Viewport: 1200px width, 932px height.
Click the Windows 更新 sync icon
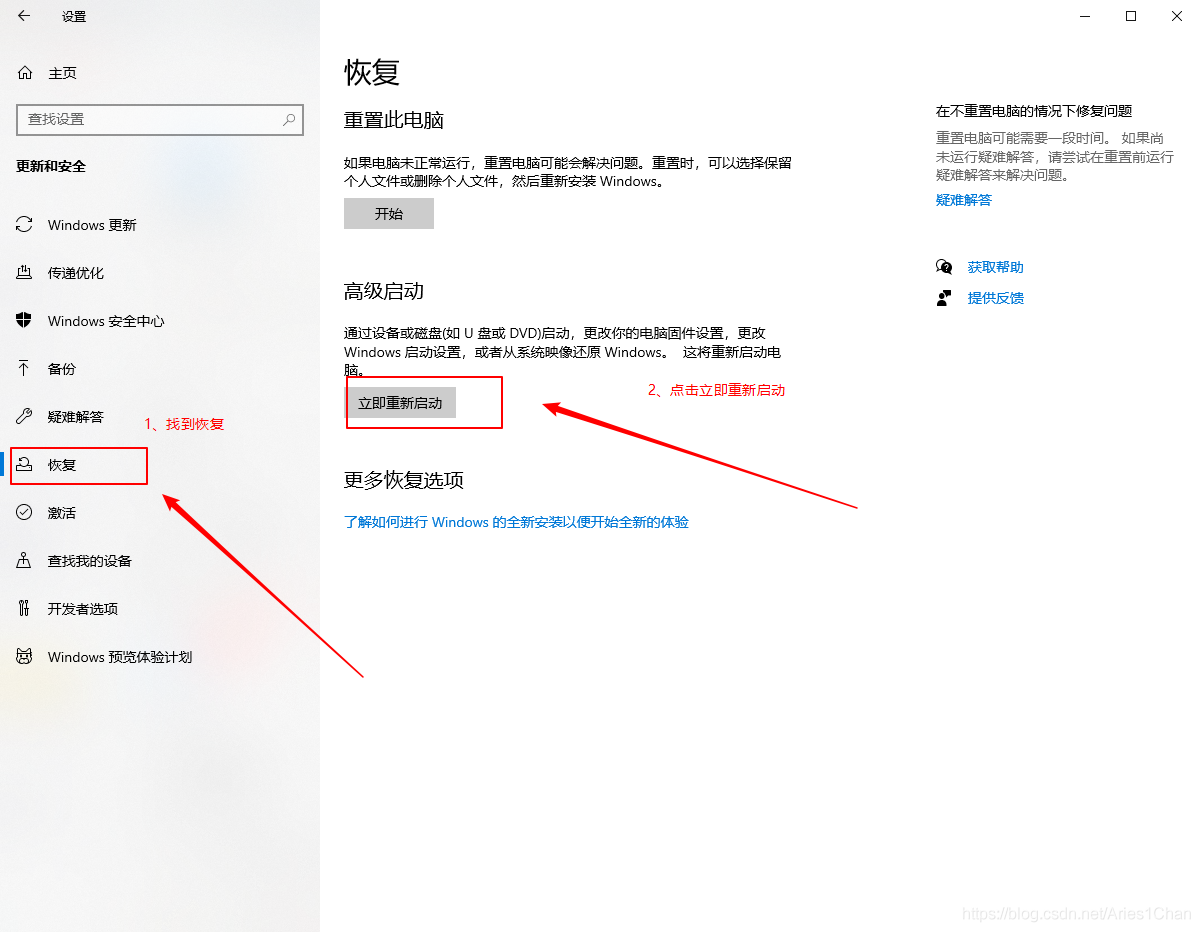25,225
